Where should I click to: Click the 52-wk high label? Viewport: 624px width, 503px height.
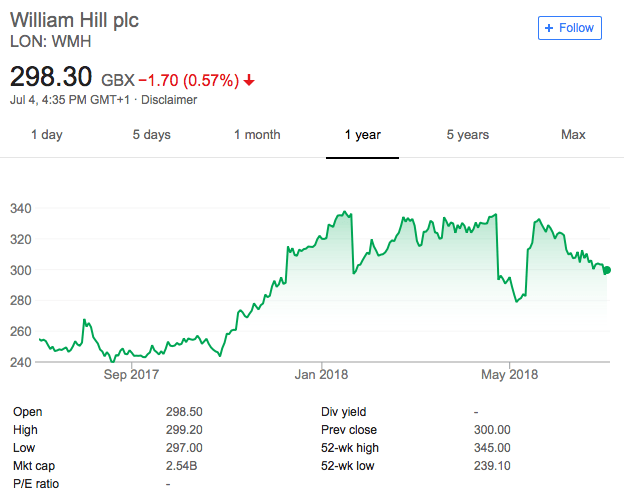tap(350, 448)
